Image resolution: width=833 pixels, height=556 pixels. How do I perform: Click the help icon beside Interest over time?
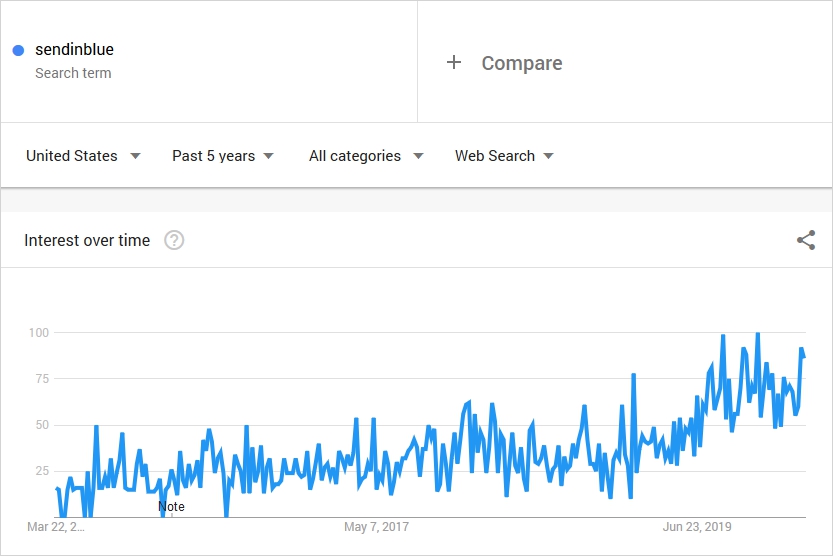(174, 240)
